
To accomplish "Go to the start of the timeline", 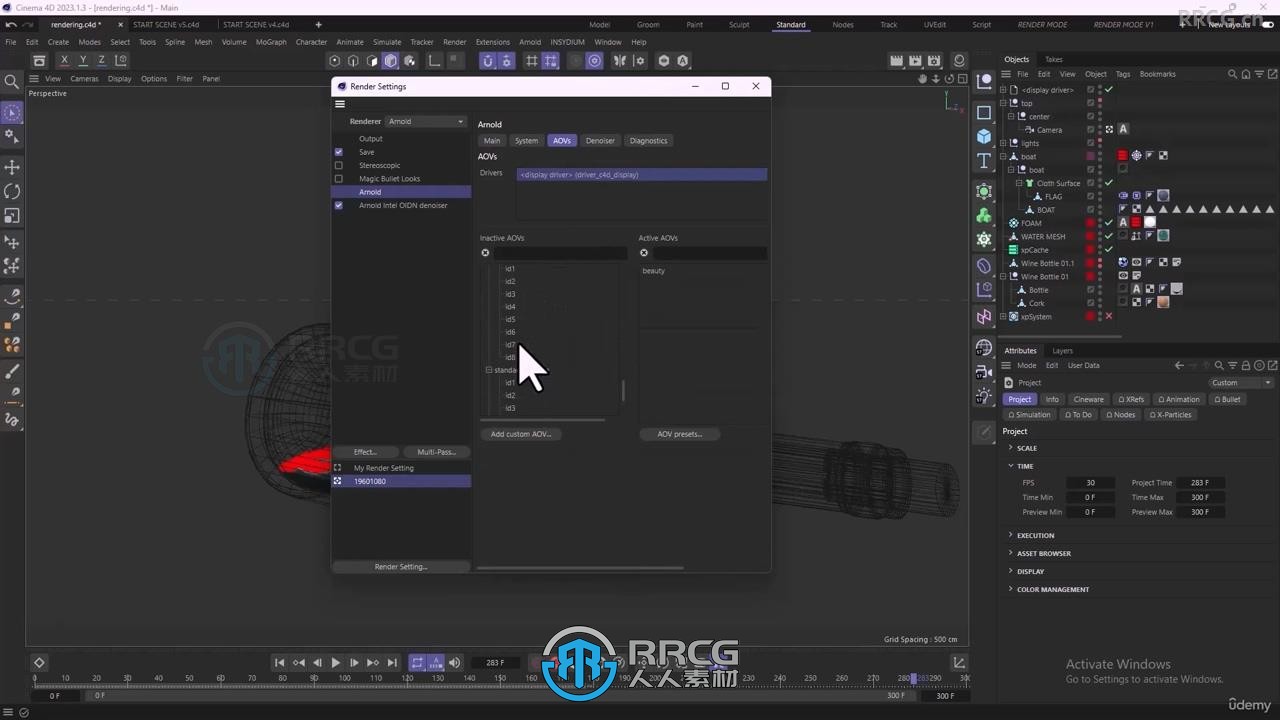I will pyautogui.click(x=279, y=663).
